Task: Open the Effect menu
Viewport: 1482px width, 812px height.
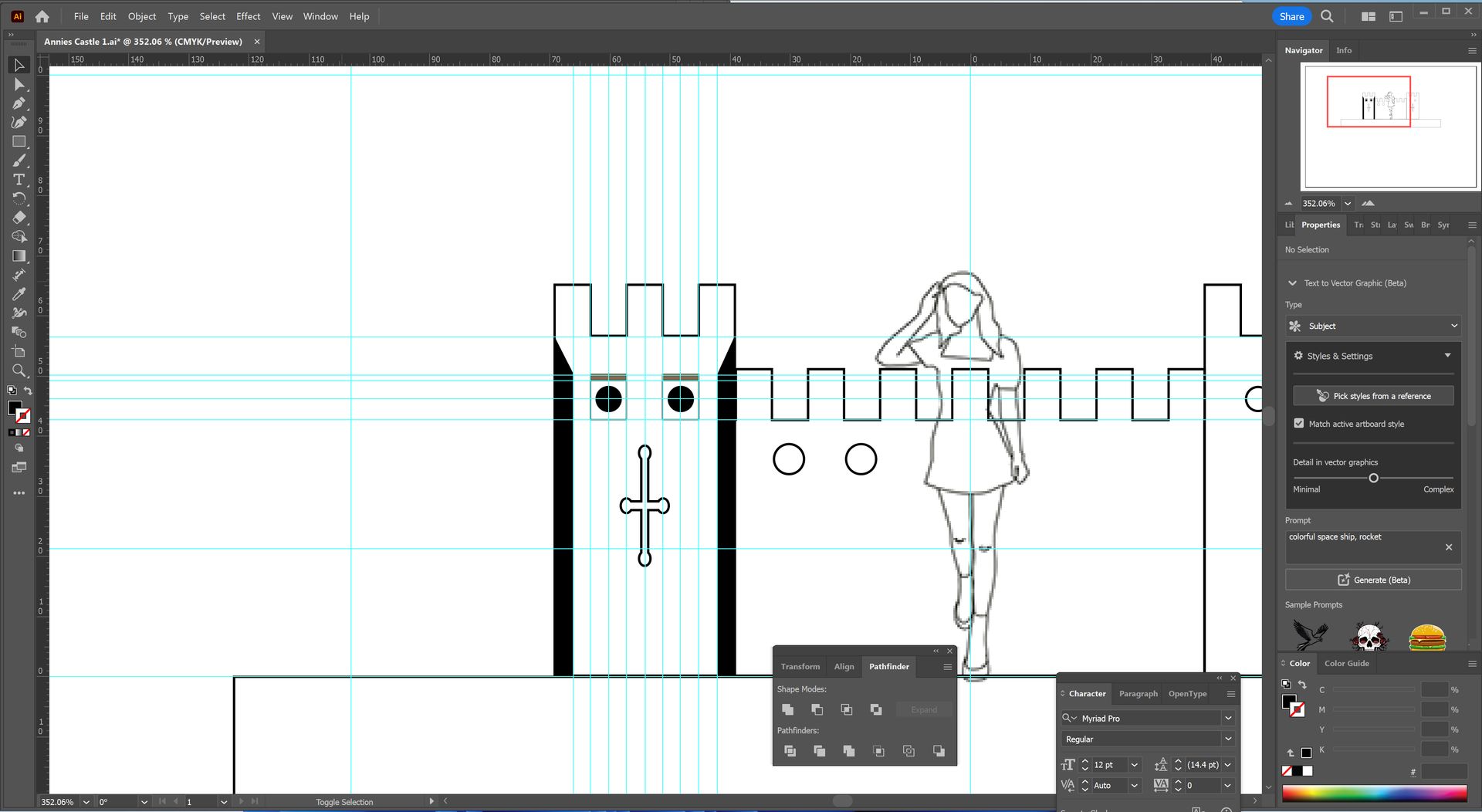Action: pos(248,16)
